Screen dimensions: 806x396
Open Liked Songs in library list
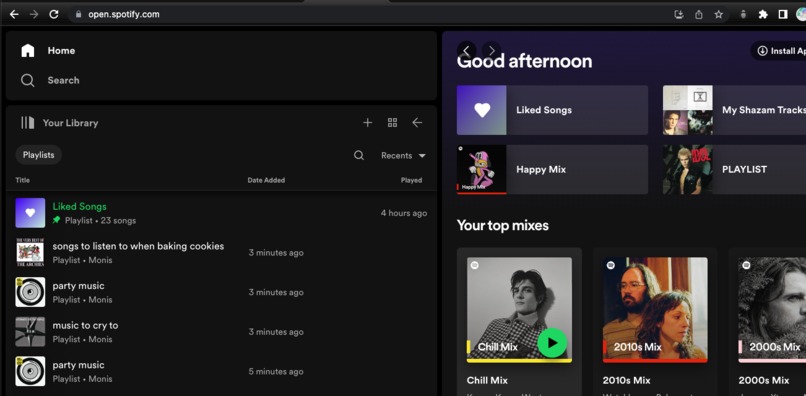point(221,213)
